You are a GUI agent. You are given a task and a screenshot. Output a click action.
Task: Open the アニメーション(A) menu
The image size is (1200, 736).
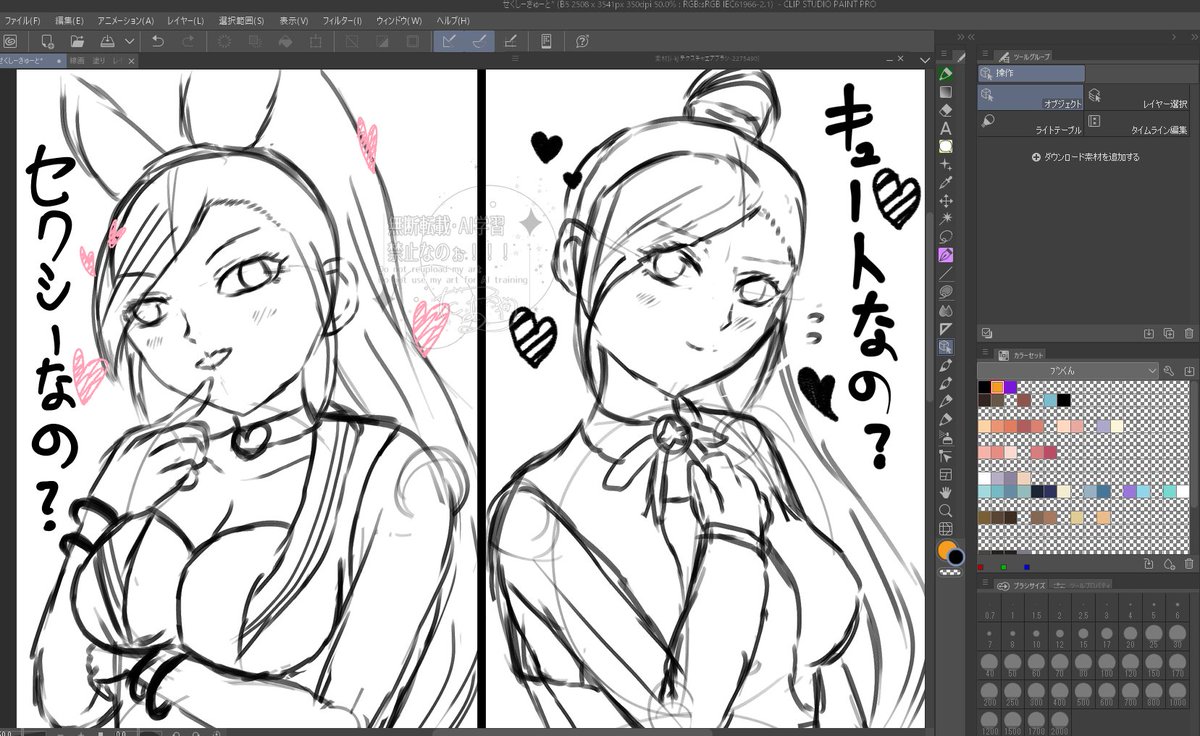click(x=126, y=20)
